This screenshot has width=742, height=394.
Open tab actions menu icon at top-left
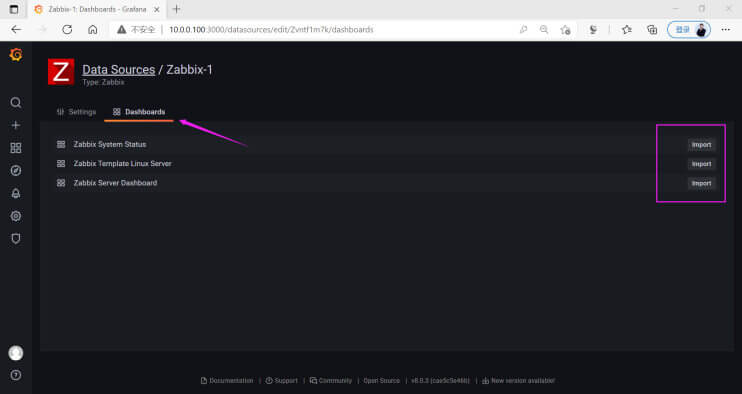(x=14, y=9)
